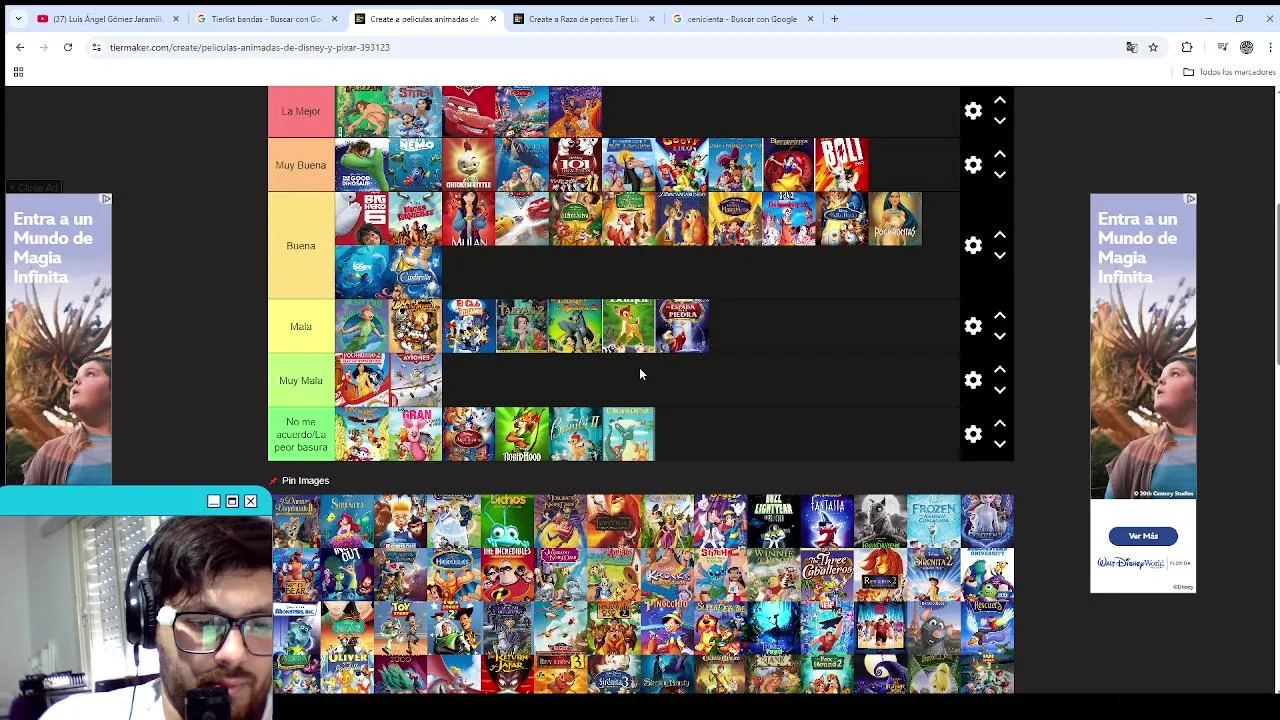The width and height of the screenshot is (1280, 720).
Task: Close the Tierlist bandas tab
Action: pos(334,19)
